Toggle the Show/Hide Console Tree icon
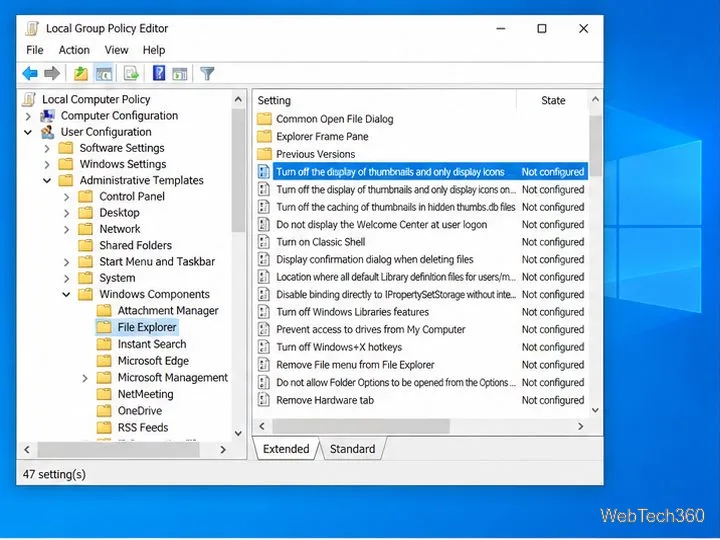The height and width of the screenshot is (540, 720). [x=104, y=73]
